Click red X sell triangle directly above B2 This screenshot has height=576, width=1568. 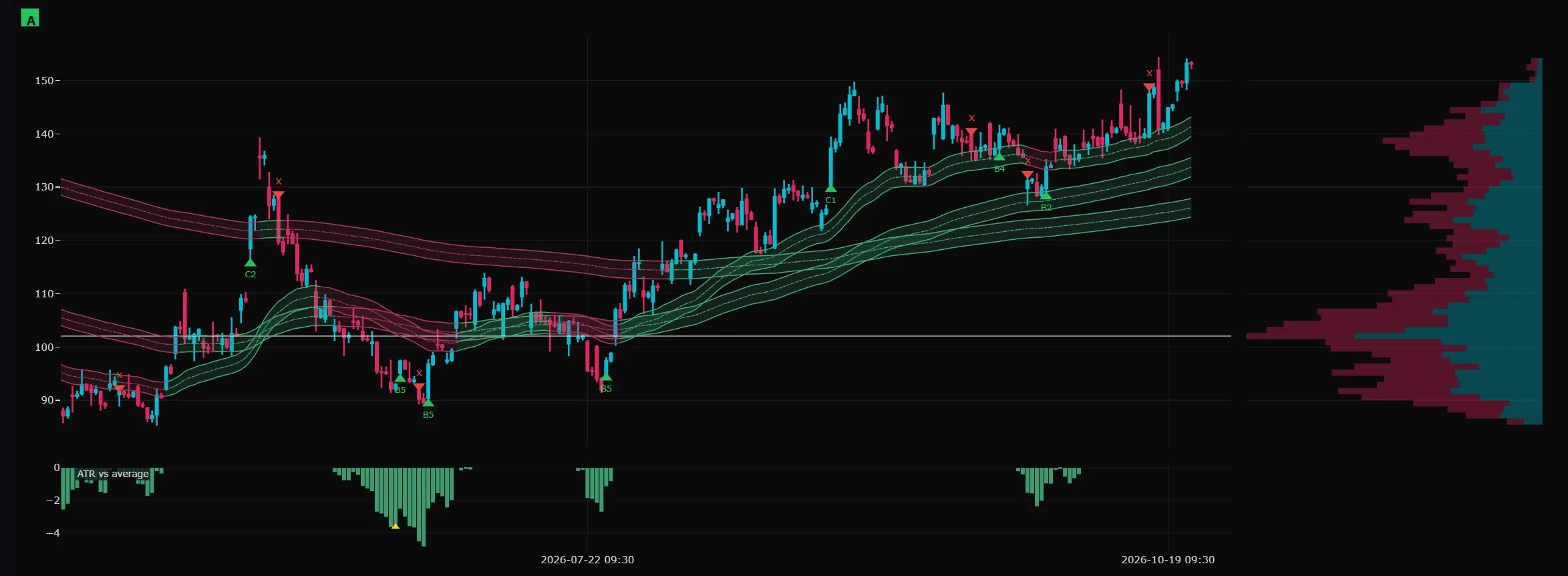(1028, 174)
